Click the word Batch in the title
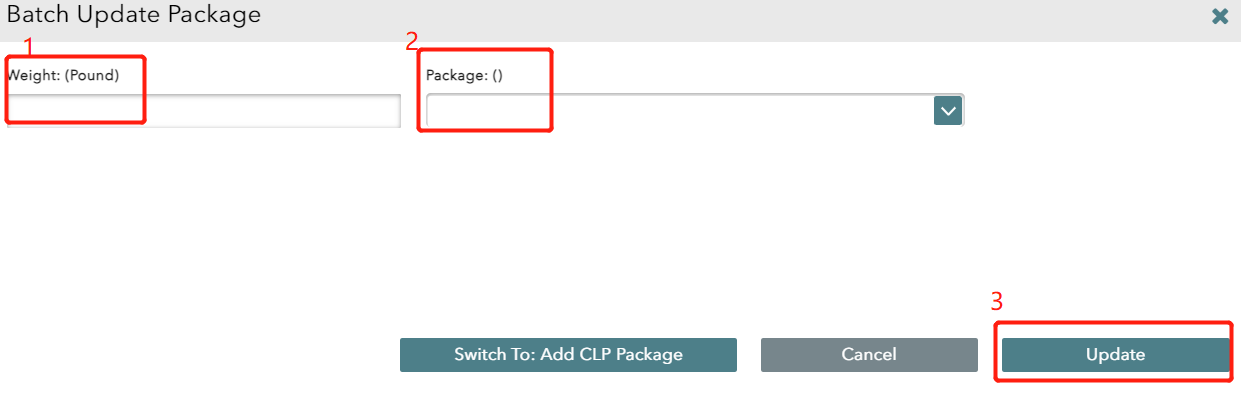Image resolution: width=1241 pixels, height=406 pixels. (x=37, y=14)
